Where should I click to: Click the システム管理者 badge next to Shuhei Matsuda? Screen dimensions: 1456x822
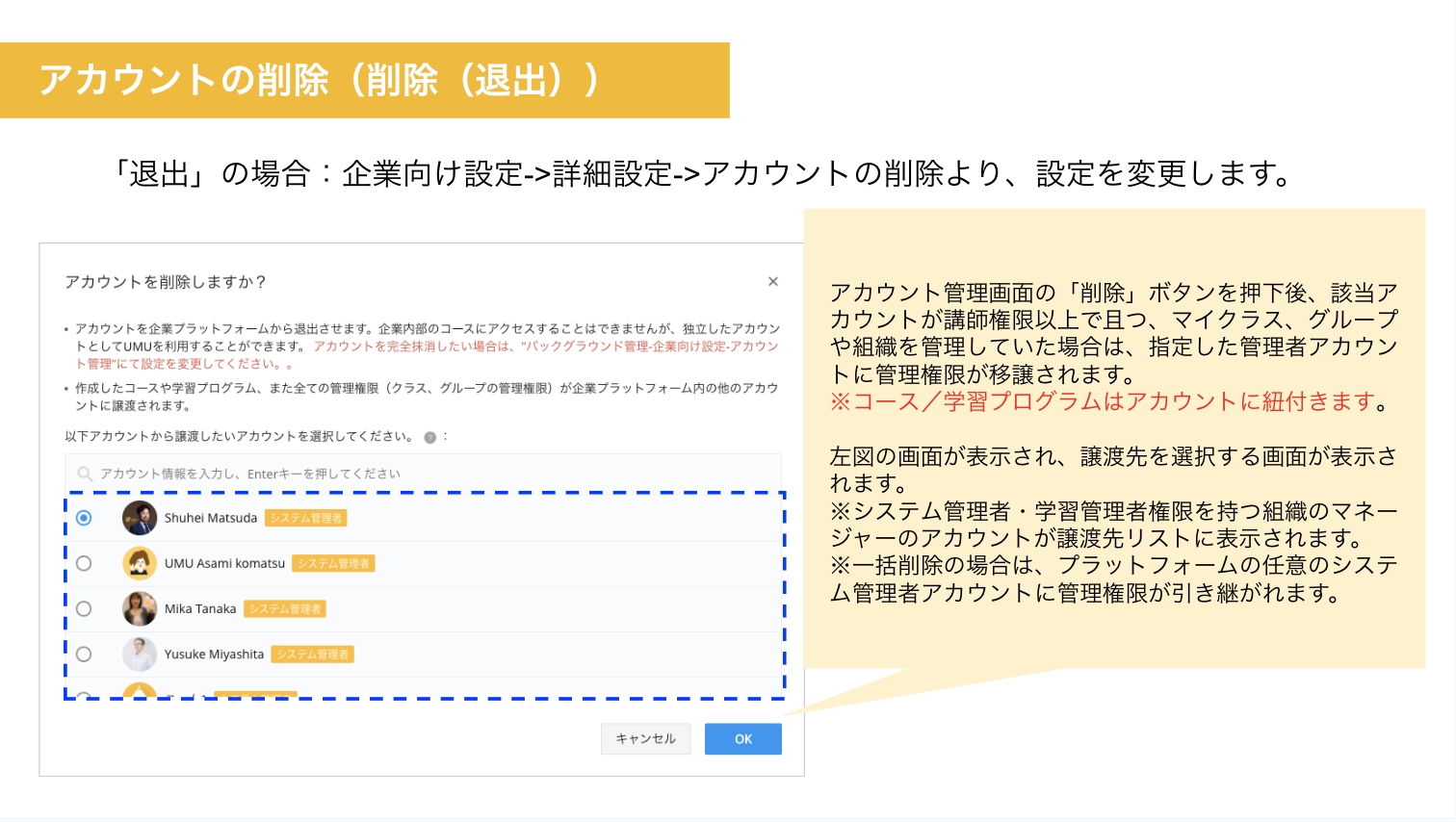tap(305, 518)
